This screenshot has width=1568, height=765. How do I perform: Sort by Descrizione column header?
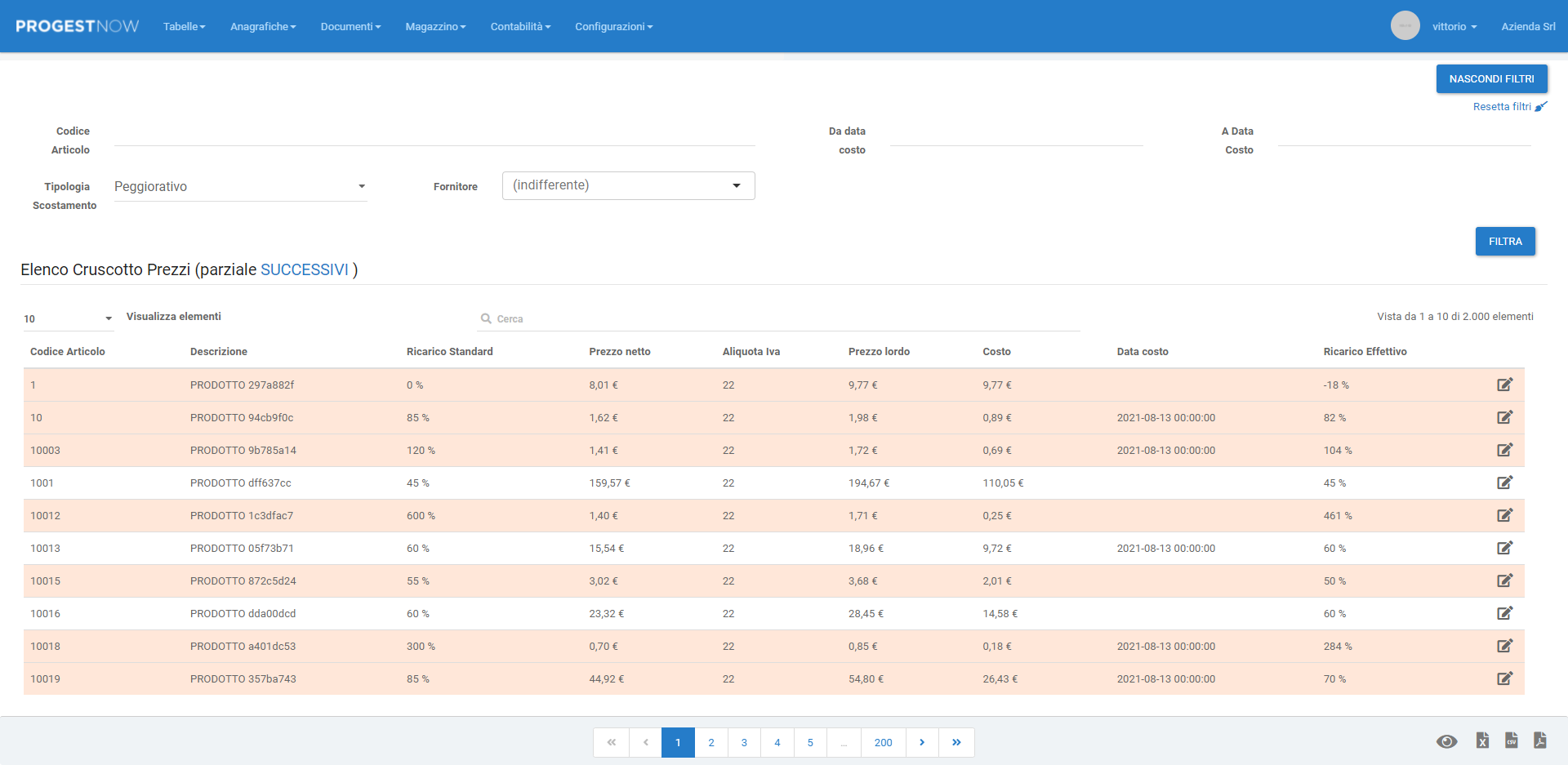(x=219, y=352)
